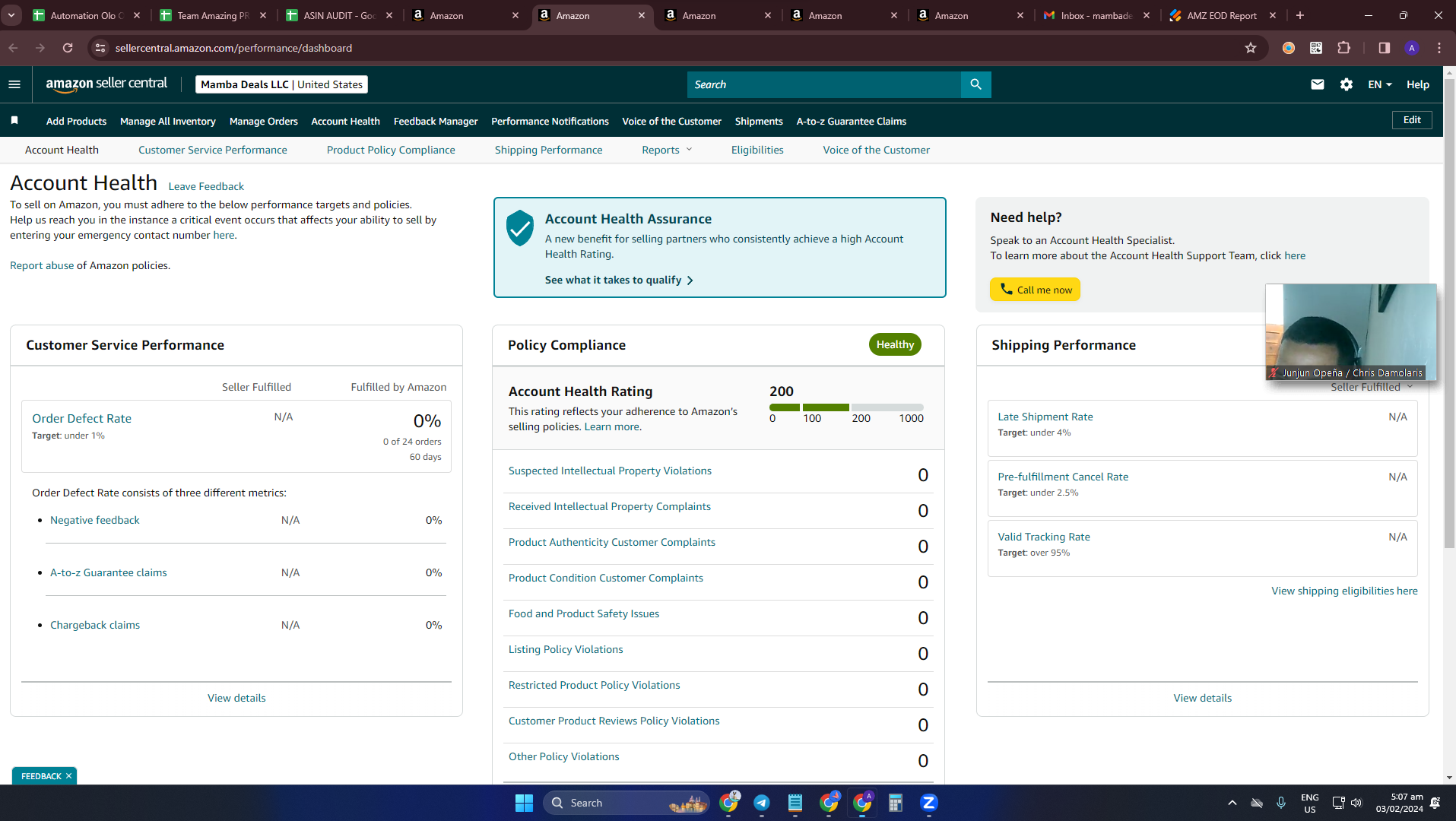Open Manage All Inventory

pos(168,121)
